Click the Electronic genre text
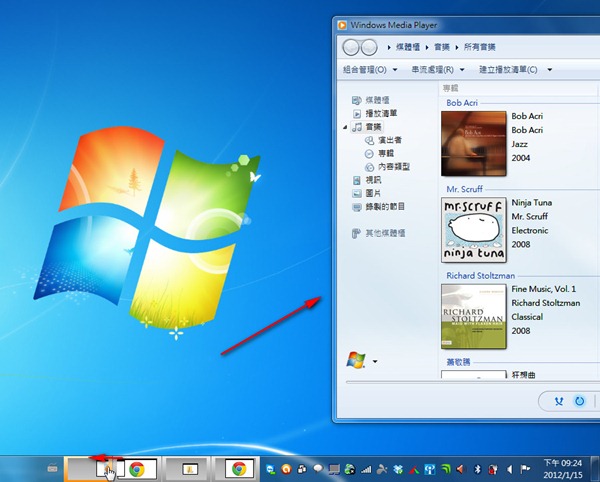The image size is (600, 482). (530, 231)
